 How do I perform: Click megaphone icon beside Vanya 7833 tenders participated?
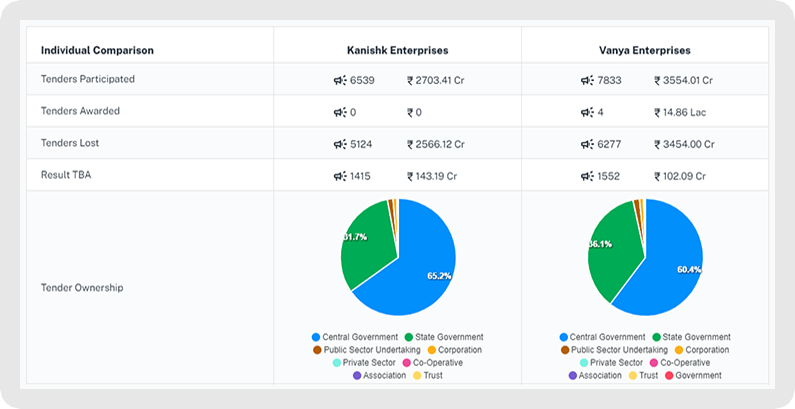587,80
